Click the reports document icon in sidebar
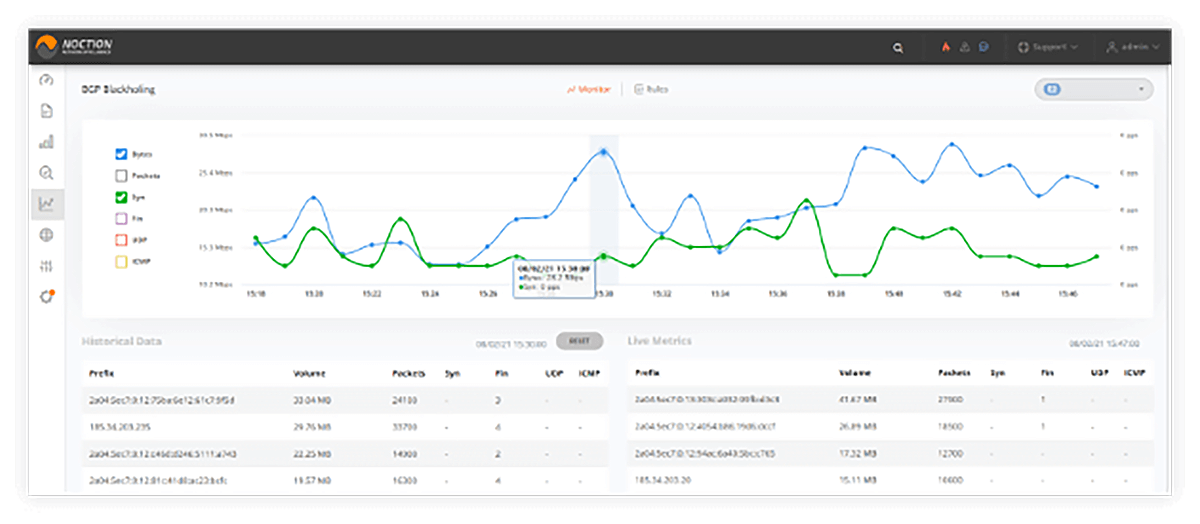Viewport: 1200px width, 524px height. click(x=46, y=111)
